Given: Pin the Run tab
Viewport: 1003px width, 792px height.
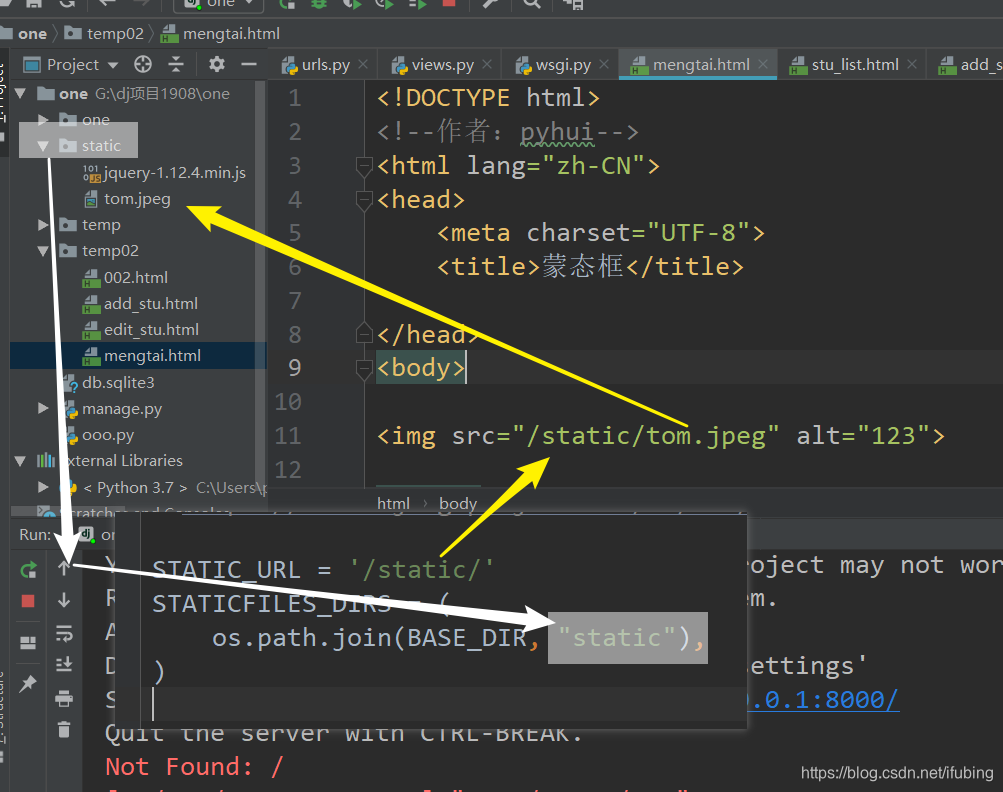Looking at the screenshot, I should [28, 684].
